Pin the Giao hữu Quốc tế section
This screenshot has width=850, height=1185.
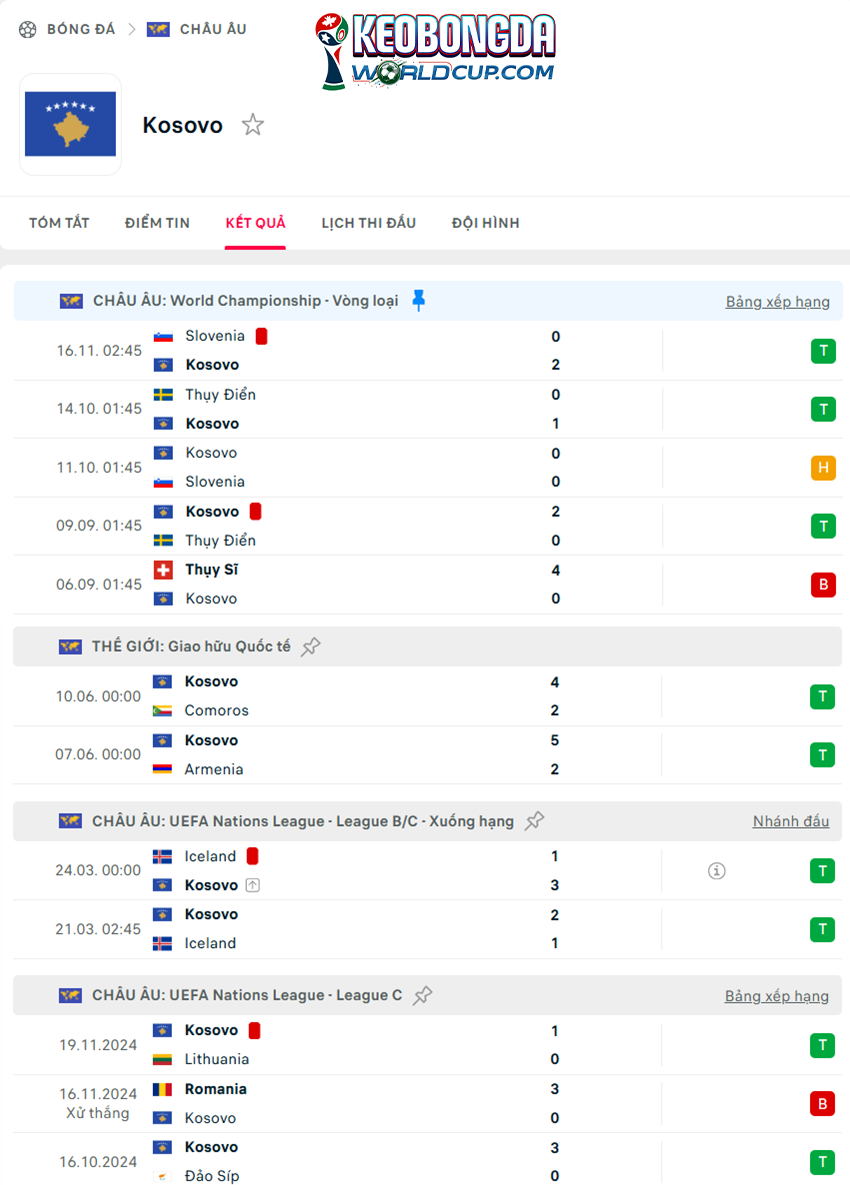(311, 646)
